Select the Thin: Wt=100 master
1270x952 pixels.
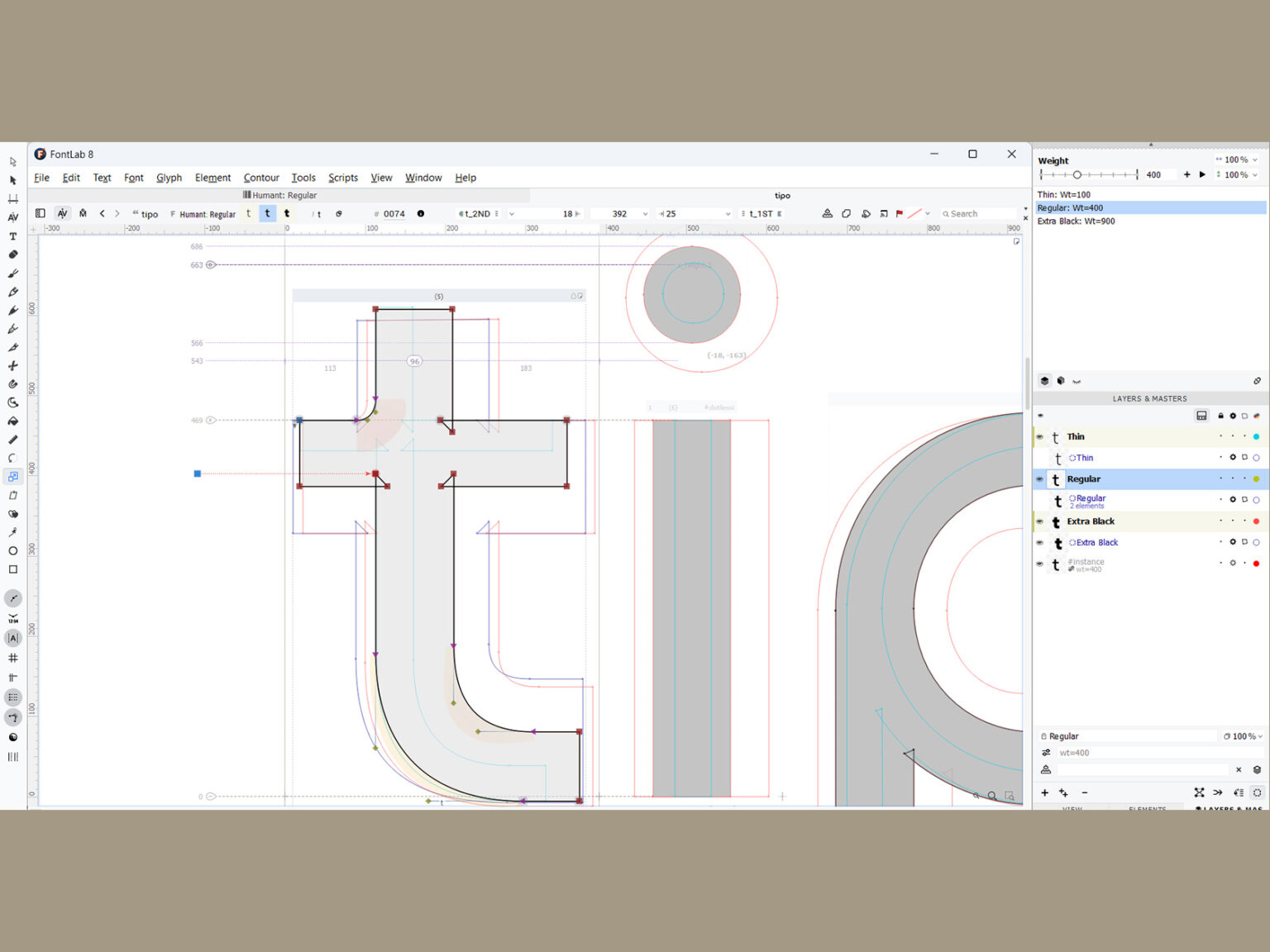point(1063,195)
